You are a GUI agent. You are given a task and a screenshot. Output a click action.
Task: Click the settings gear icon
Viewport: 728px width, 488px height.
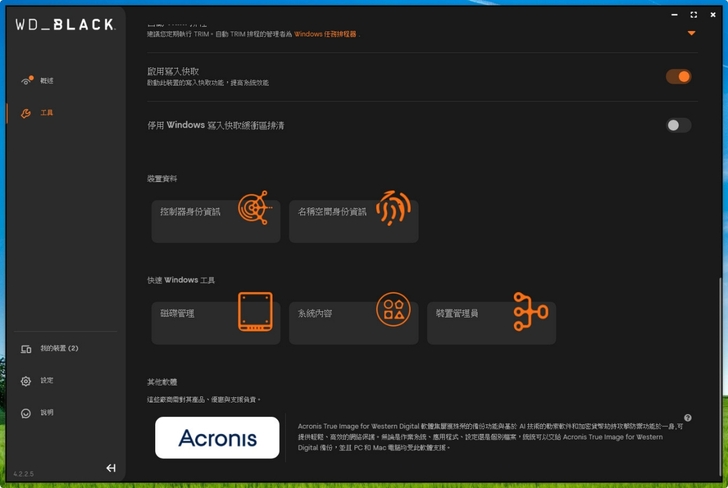pos(26,381)
